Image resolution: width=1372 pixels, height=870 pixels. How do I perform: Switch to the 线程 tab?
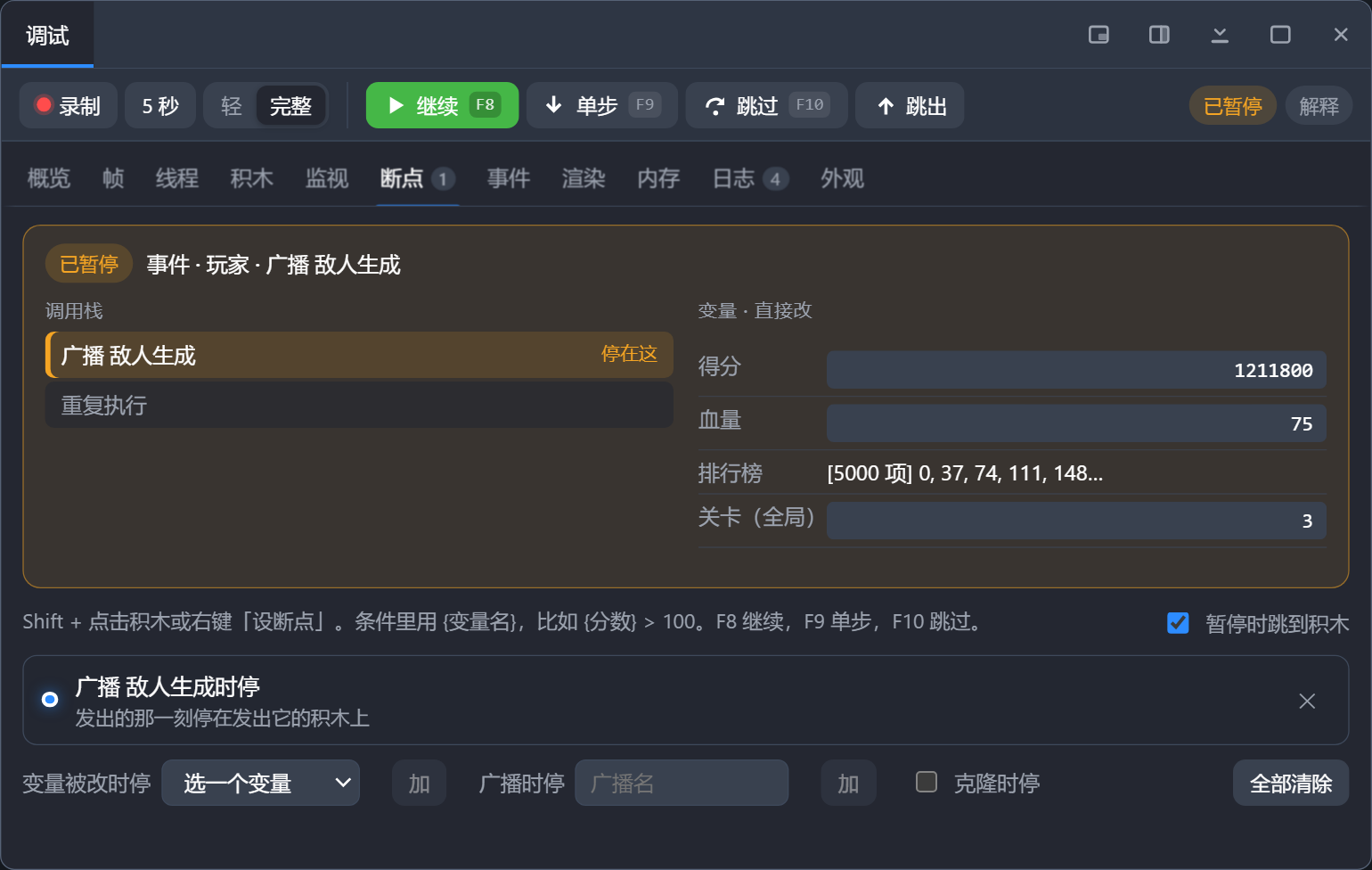pyautogui.click(x=177, y=178)
